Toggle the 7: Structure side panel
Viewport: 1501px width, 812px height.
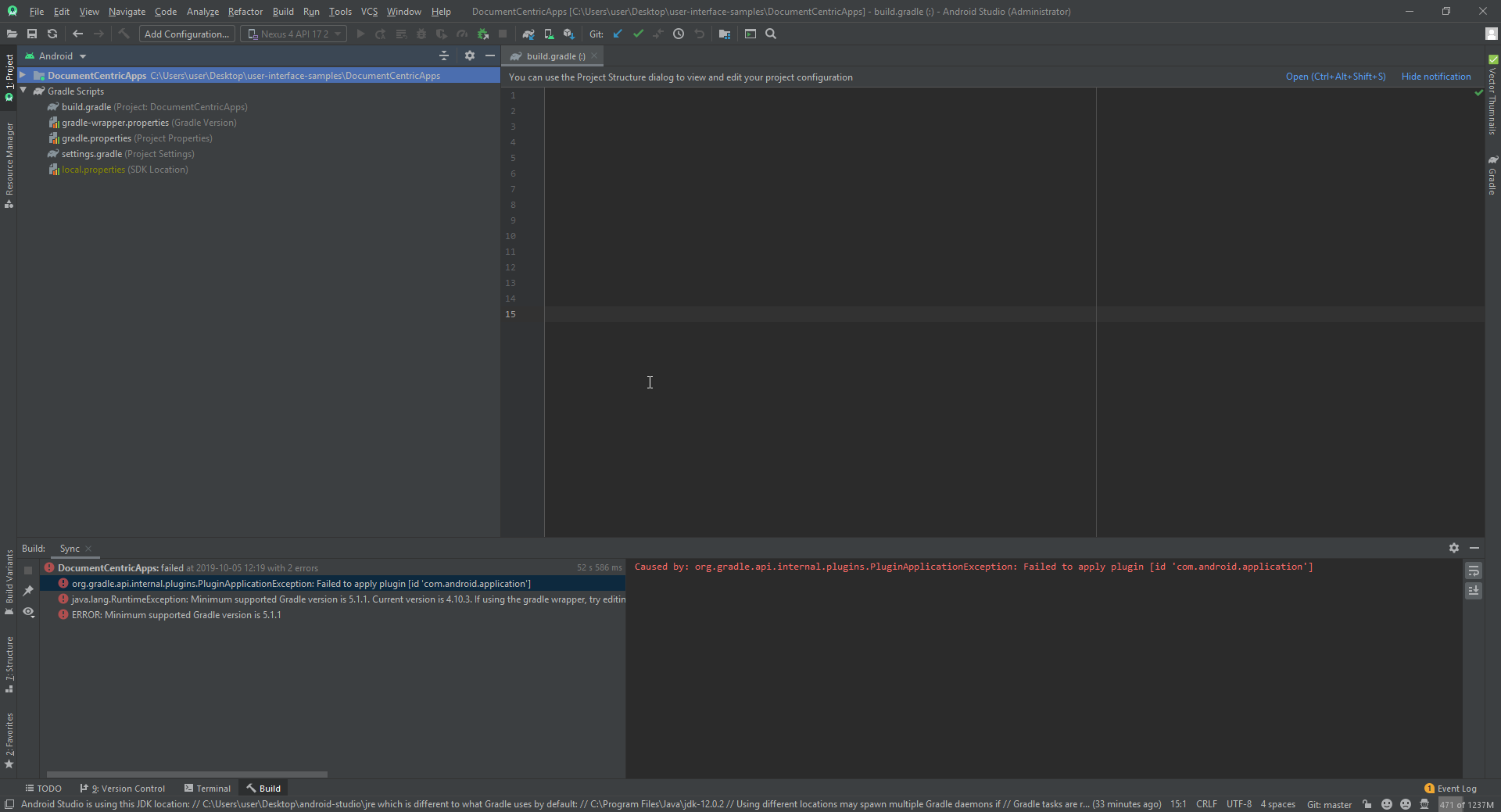coord(9,665)
